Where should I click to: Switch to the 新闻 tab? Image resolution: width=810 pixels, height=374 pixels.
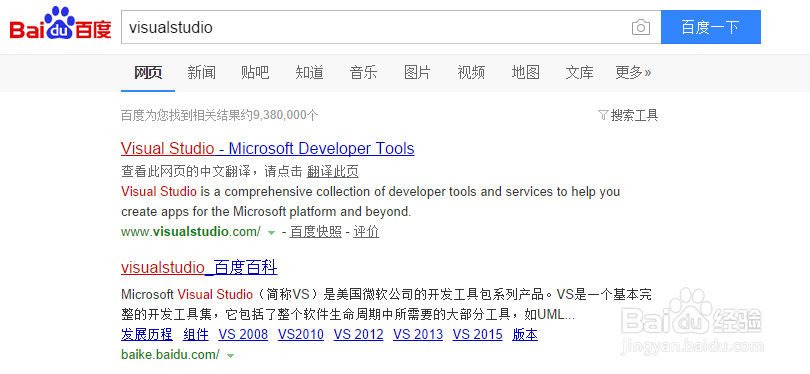(x=201, y=73)
